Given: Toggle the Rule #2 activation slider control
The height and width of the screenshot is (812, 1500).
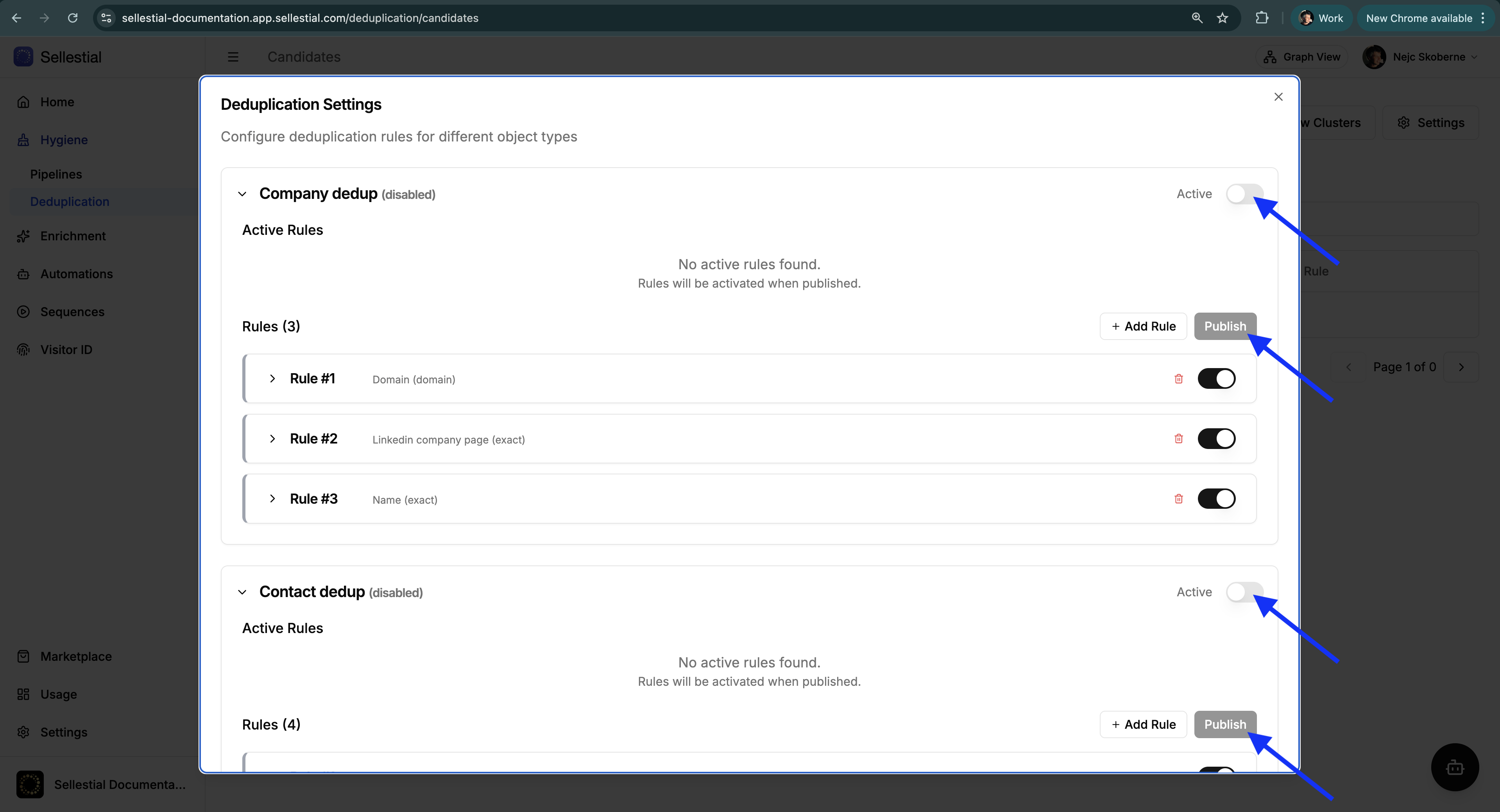Looking at the screenshot, I should click(x=1217, y=438).
